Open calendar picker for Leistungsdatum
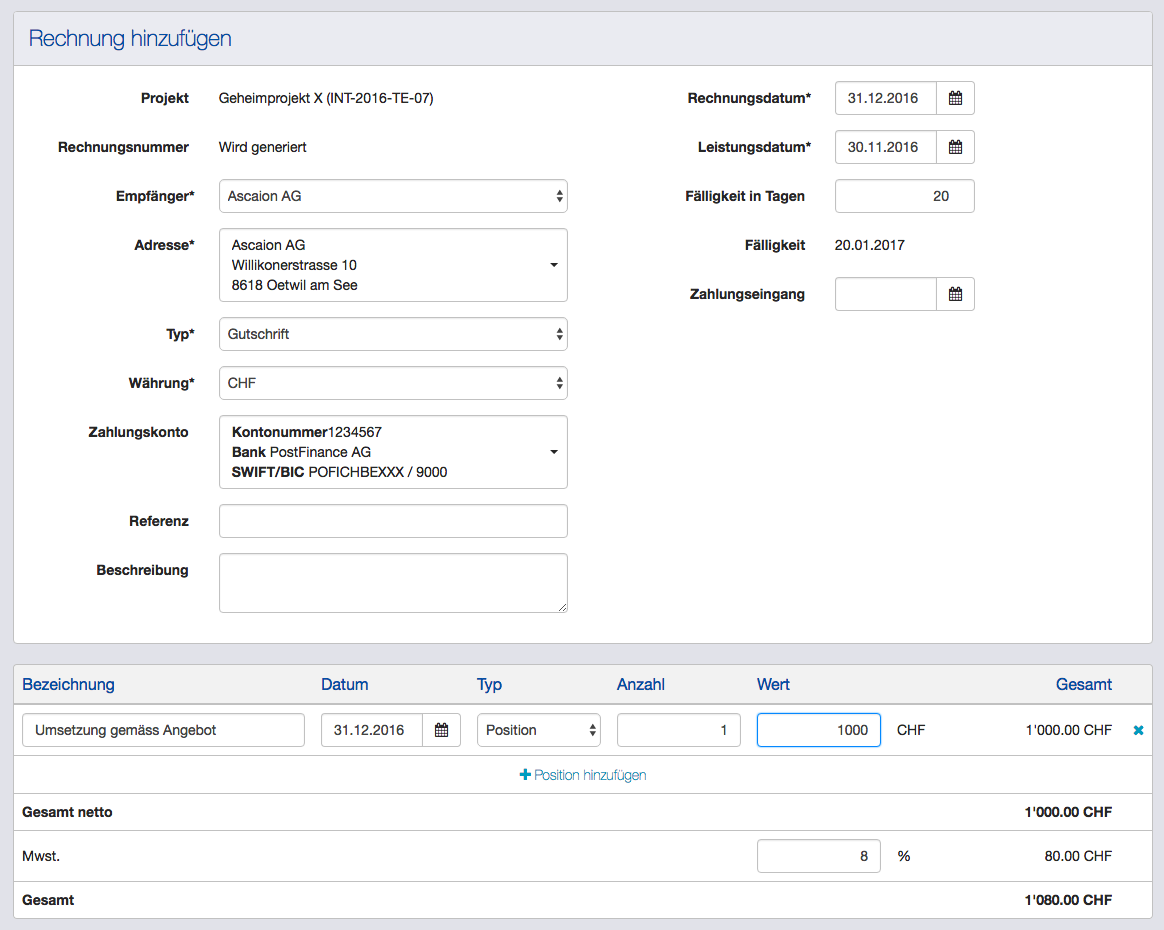Screen dimensions: 1164x930 955,147
